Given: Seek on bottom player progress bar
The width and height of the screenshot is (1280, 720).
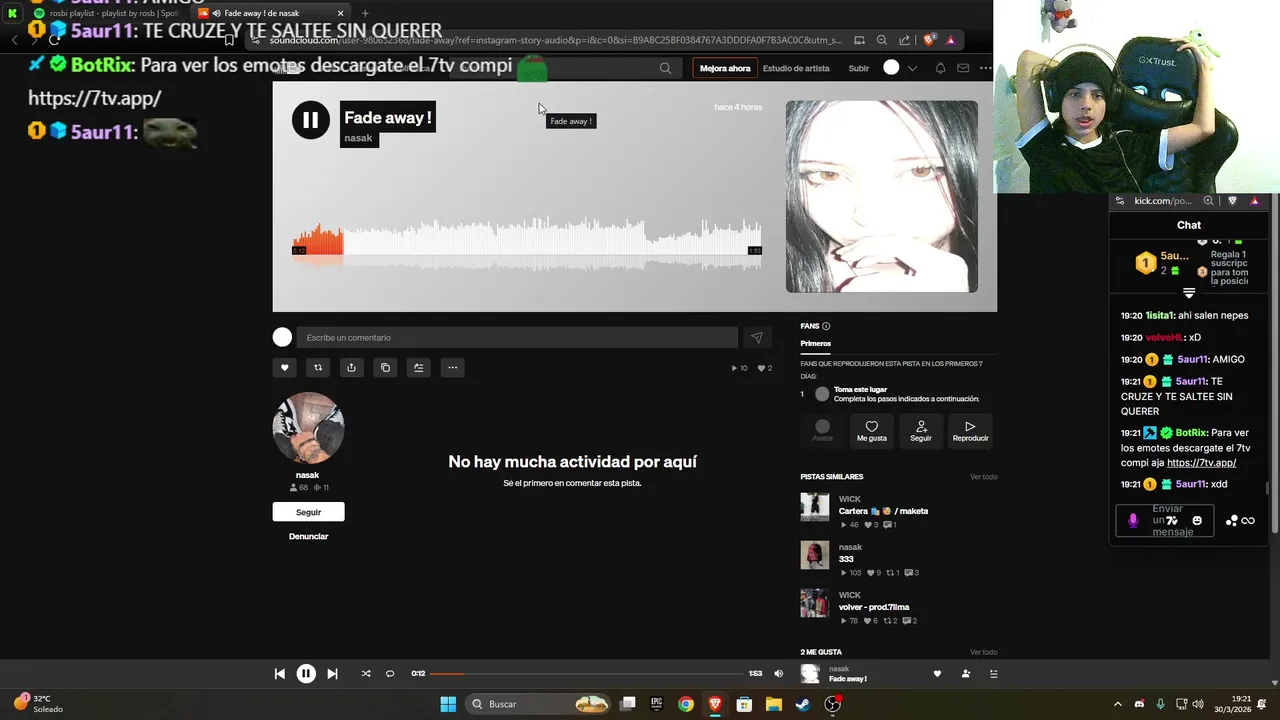Looking at the screenshot, I should pyautogui.click(x=587, y=674).
